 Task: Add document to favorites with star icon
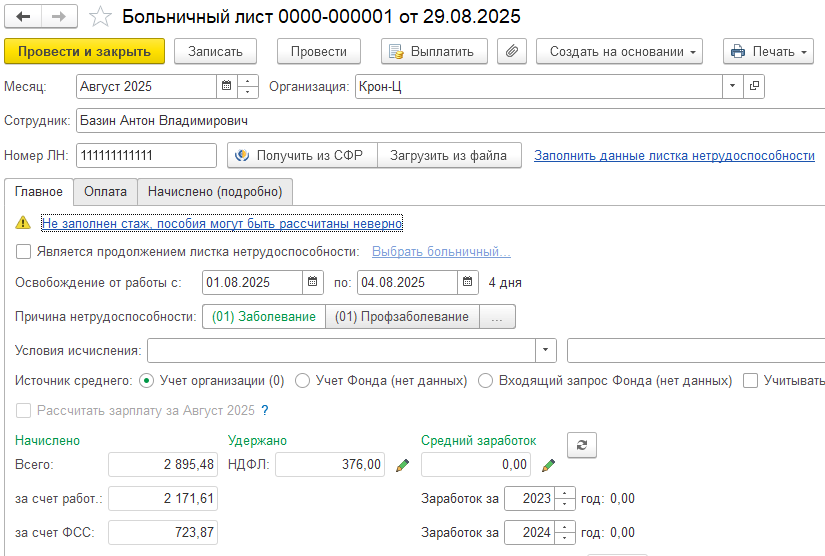pos(100,17)
